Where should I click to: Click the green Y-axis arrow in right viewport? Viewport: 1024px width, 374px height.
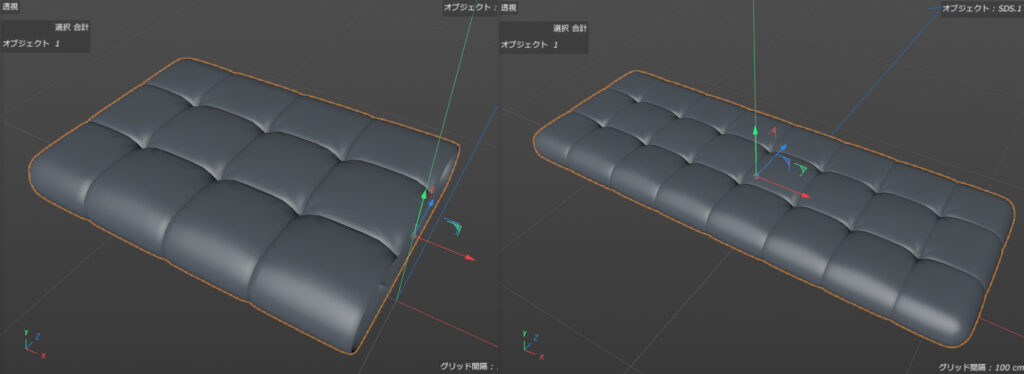(x=756, y=131)
